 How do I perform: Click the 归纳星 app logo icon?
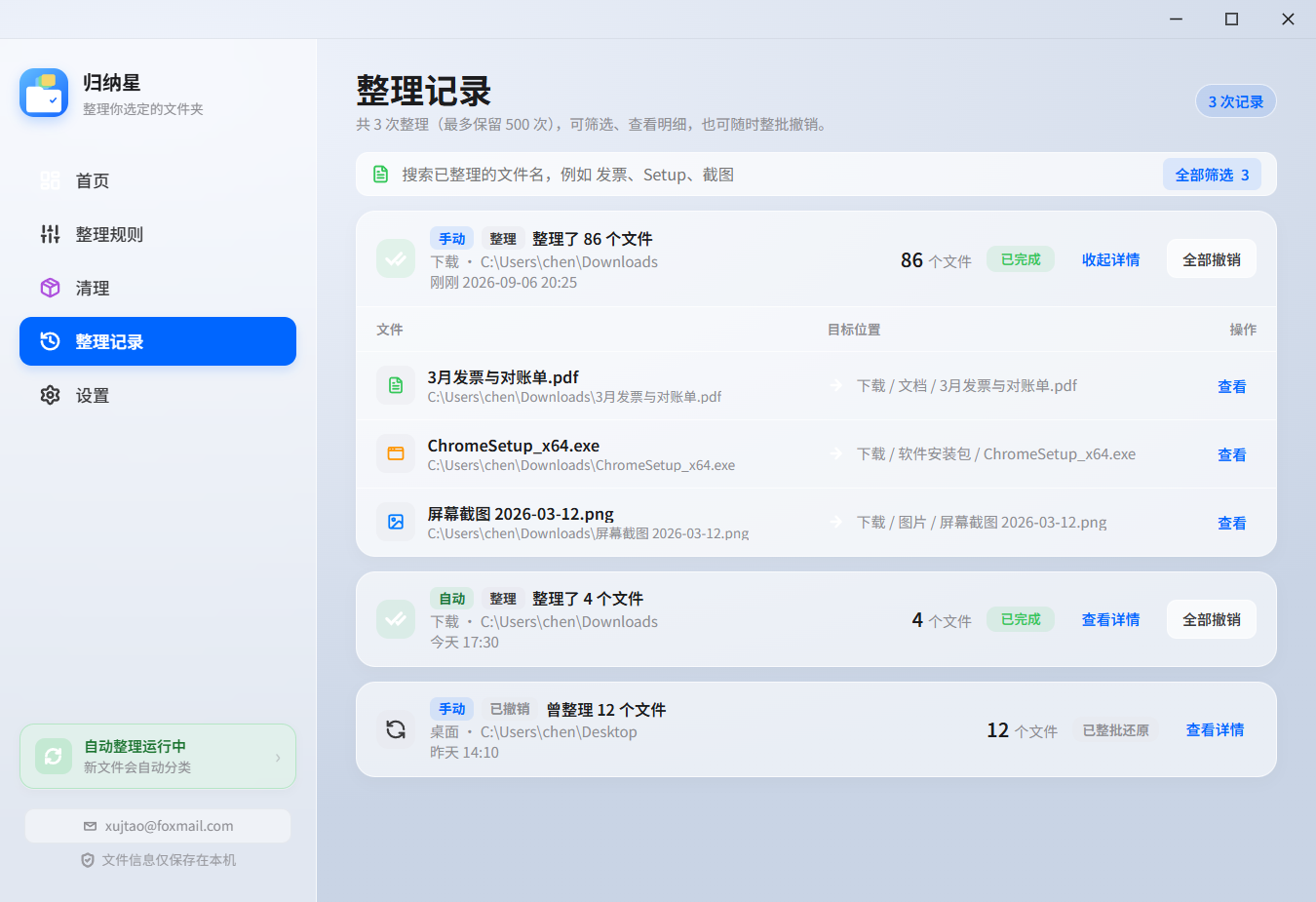(x=44, y=93)
